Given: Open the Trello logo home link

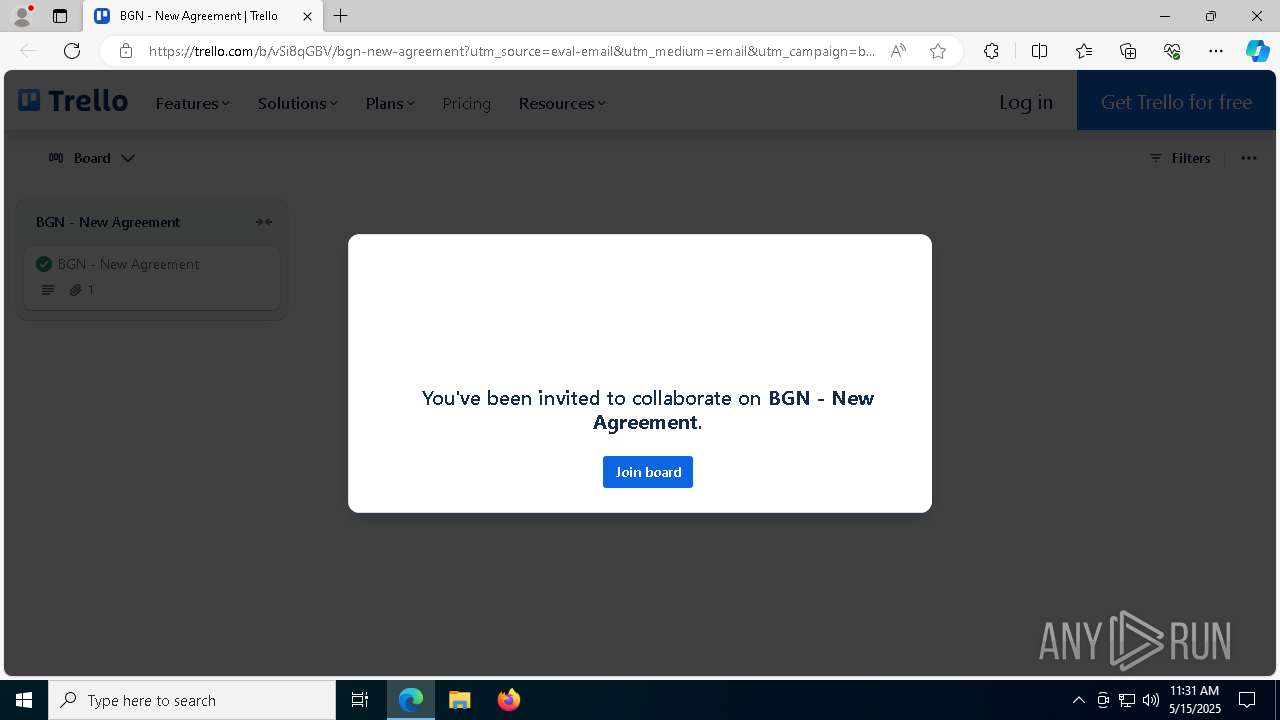Looking at the screenshot, I should tap(73, 101).
